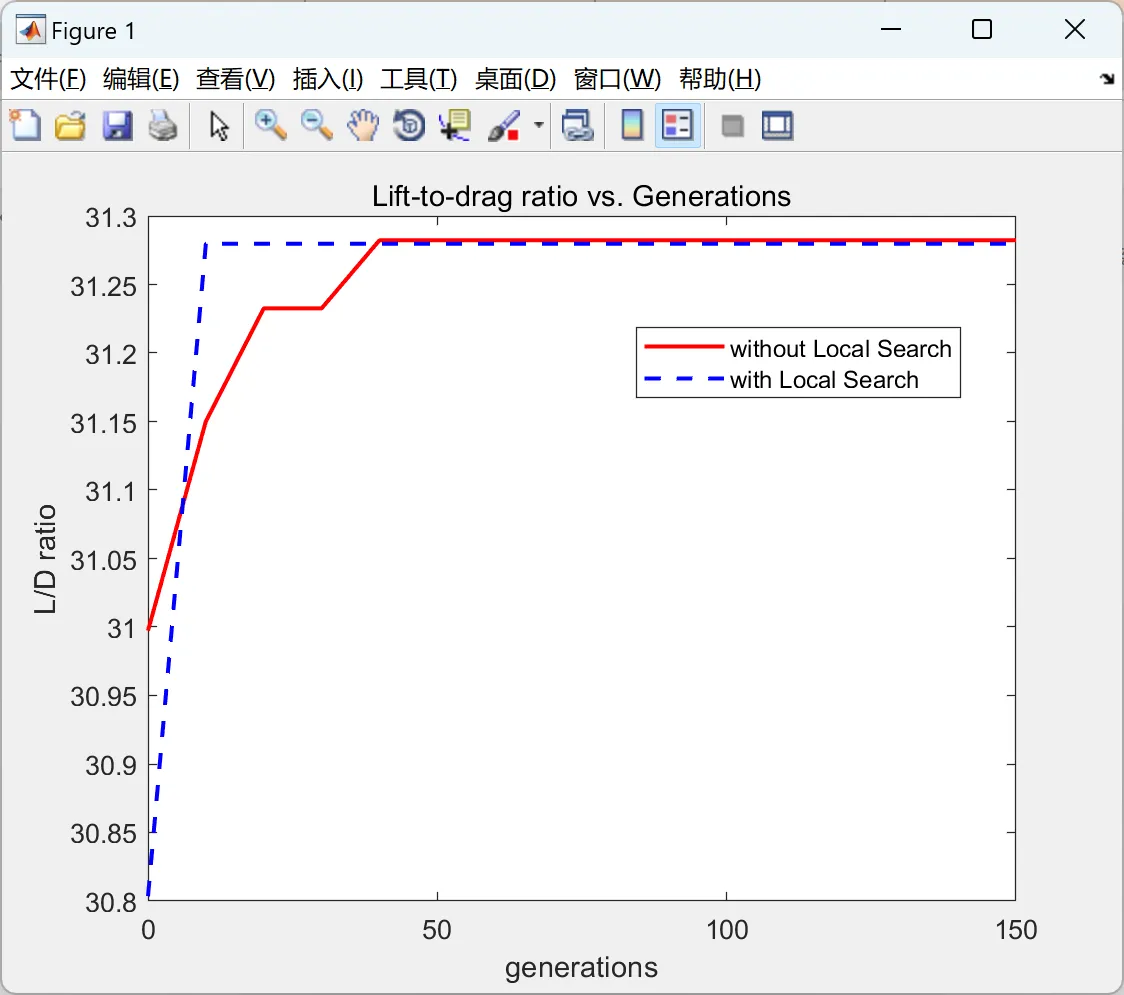Viewport: 1124px width, 995px height.
Task: Select the Rotate 3D tool
Action: pos(409,125)
